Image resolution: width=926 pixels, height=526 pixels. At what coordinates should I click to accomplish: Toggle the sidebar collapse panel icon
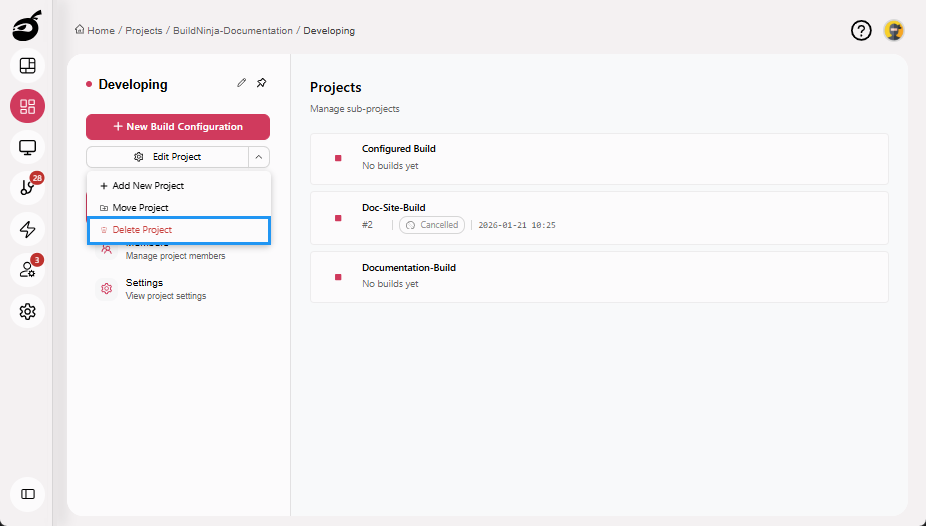(27, 494)
